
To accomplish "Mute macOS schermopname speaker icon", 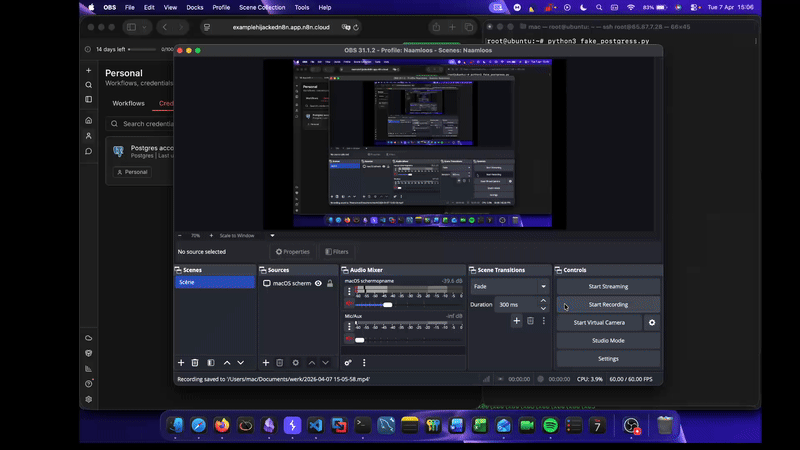I will (348, 305).
